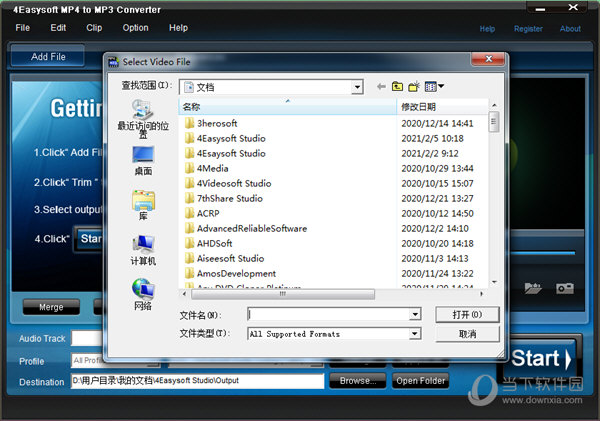Click the file name input field

[x=328, y=315]
